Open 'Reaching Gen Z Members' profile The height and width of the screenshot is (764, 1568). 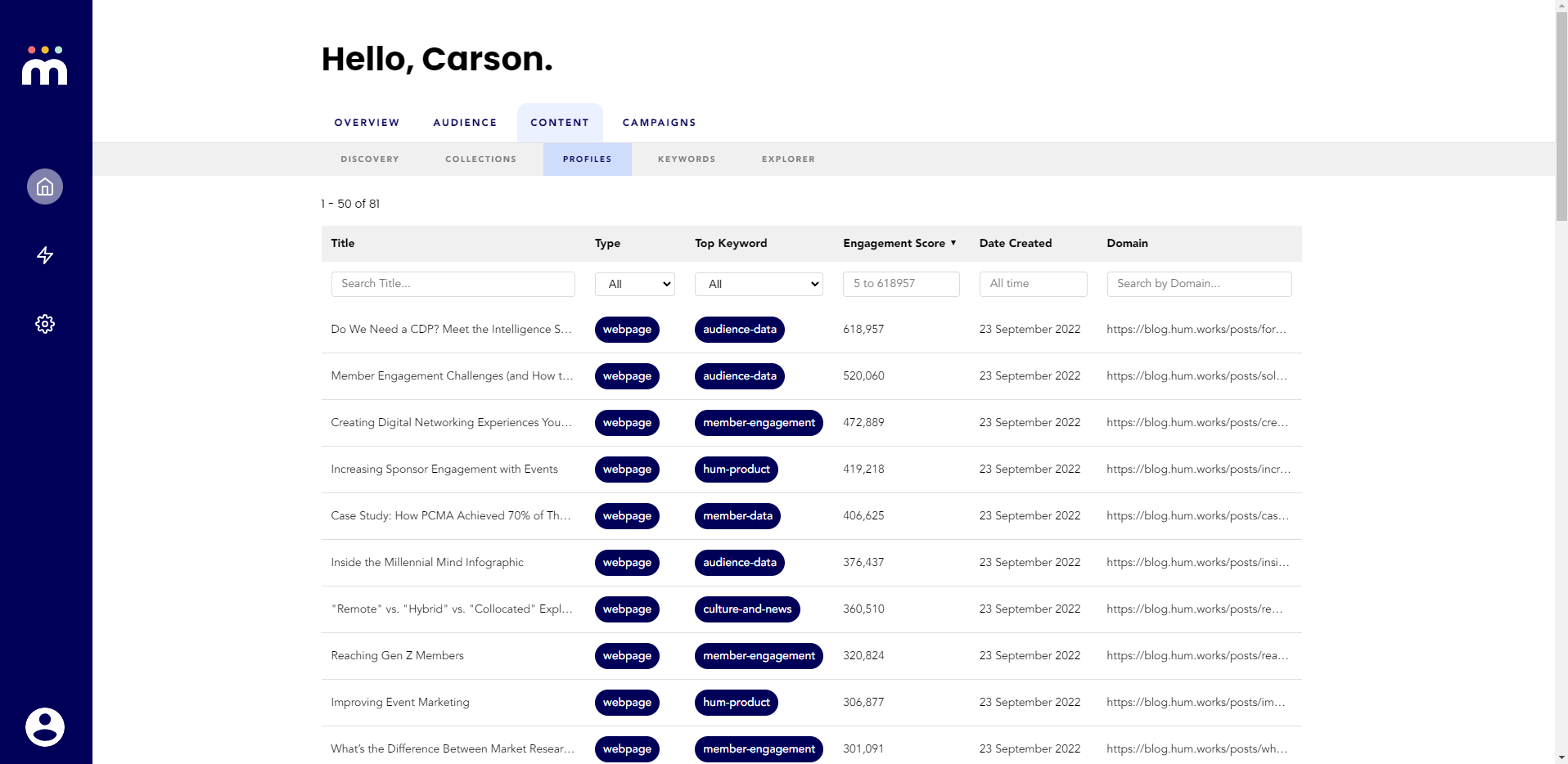[397, 655]
